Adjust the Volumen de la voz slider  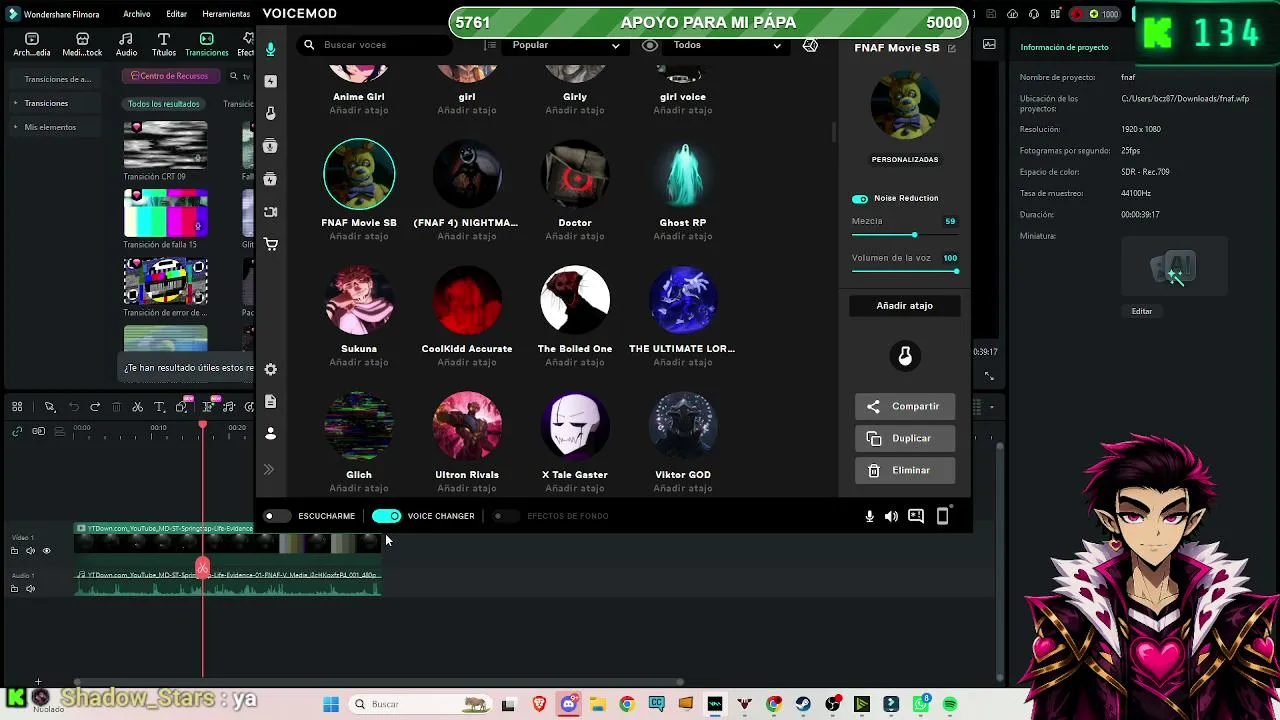[905, 271]
